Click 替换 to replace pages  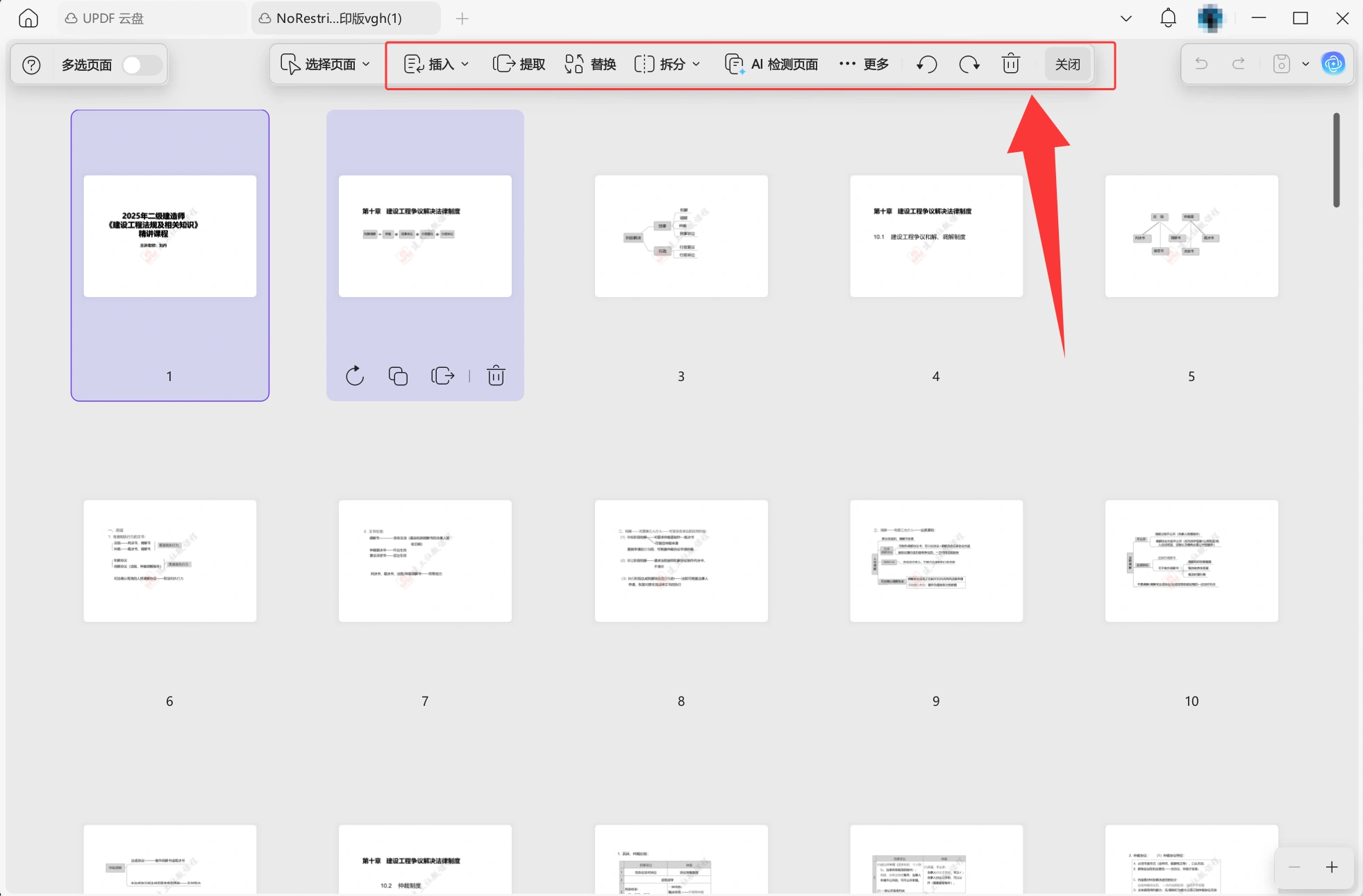tap(590, 65)
